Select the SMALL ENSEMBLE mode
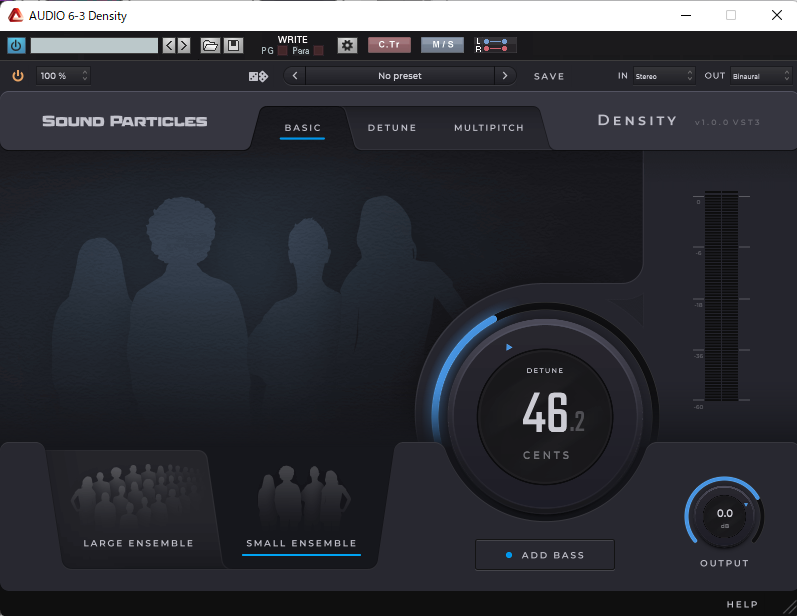 tap(301, 508)
